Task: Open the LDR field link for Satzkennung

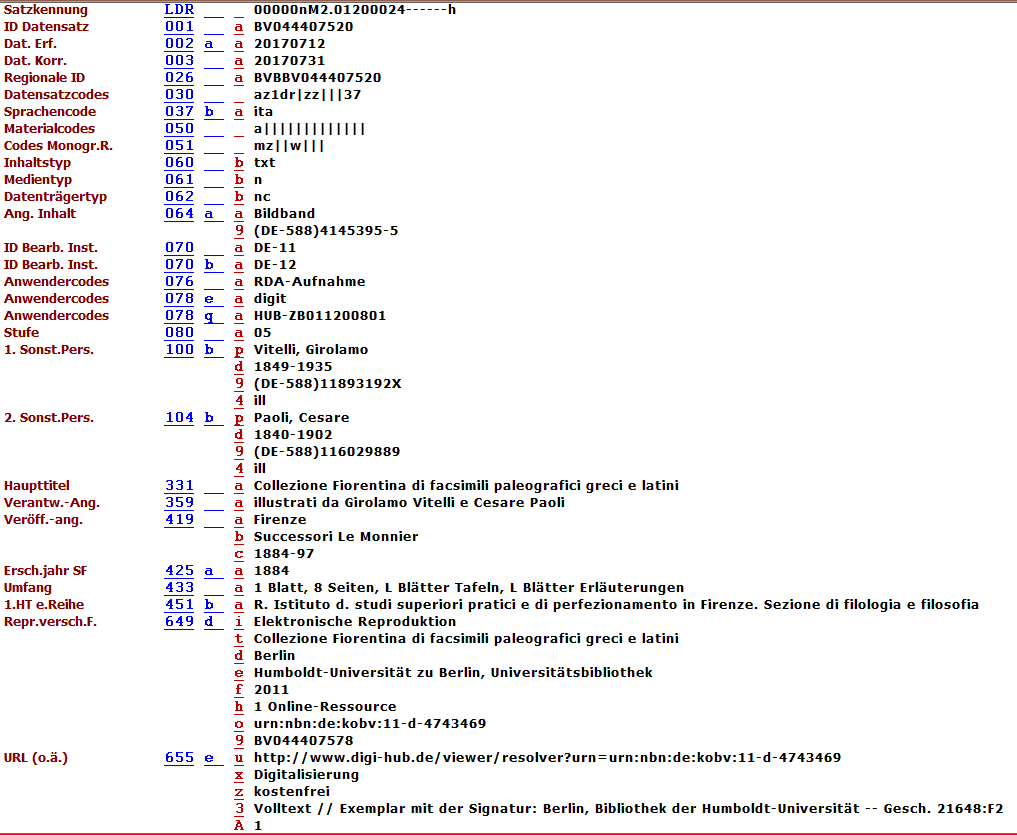Action: pos(179,10)
